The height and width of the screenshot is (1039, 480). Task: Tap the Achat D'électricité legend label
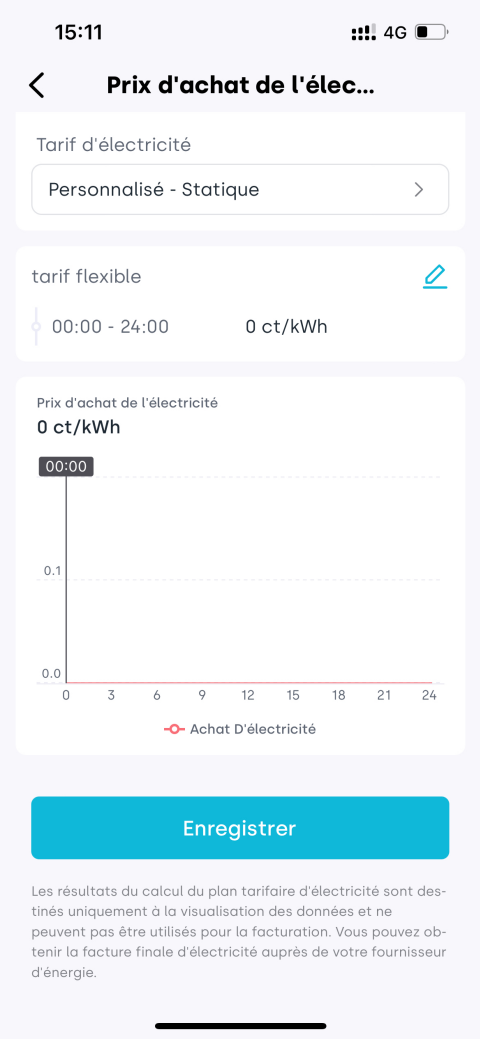[253, 730]
